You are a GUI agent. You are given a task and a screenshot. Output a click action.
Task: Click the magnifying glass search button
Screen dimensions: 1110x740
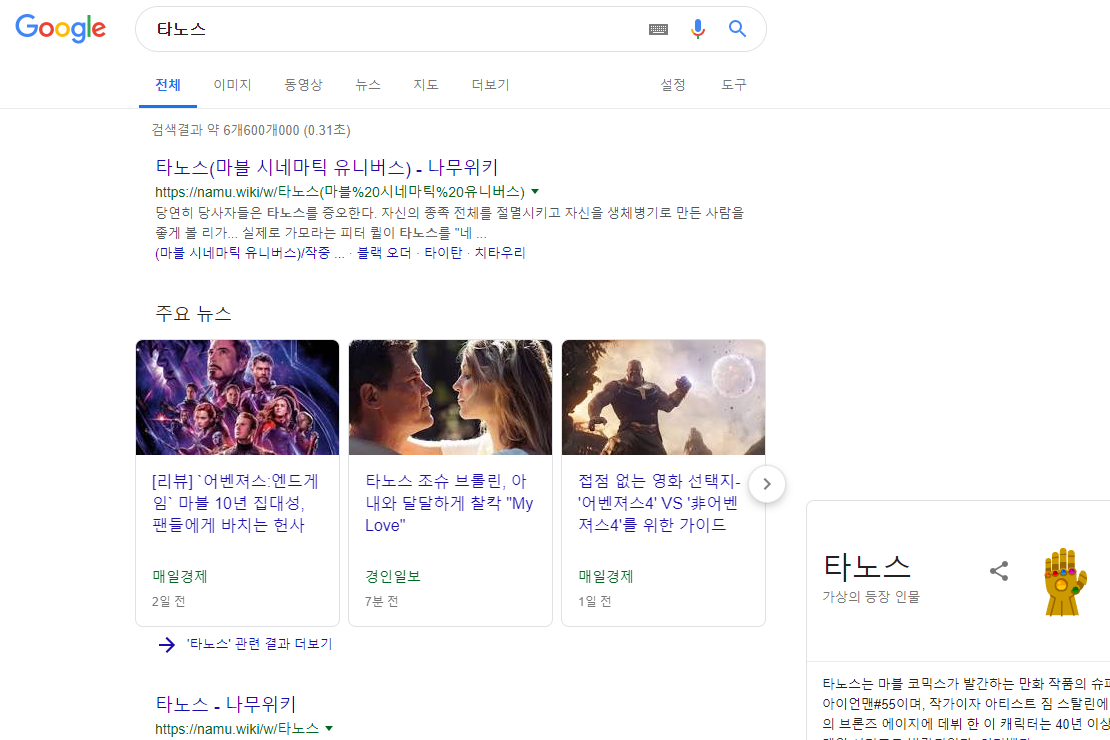(738, 29)
